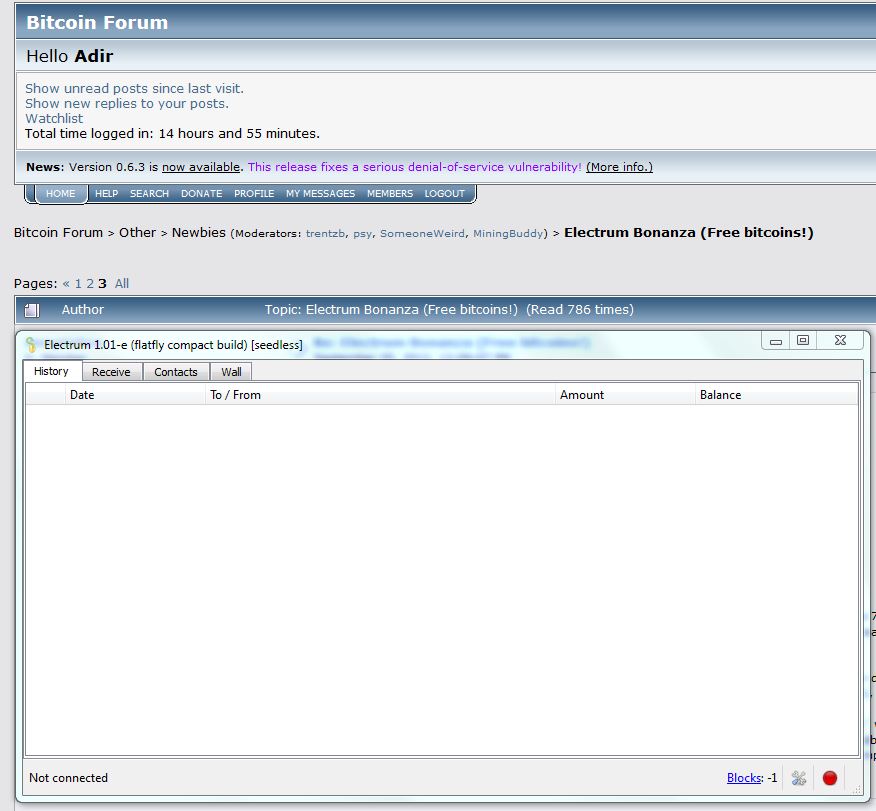Open the Watchlist link
The width and height of the screenshot is (876, 811).
coord(54,118)
